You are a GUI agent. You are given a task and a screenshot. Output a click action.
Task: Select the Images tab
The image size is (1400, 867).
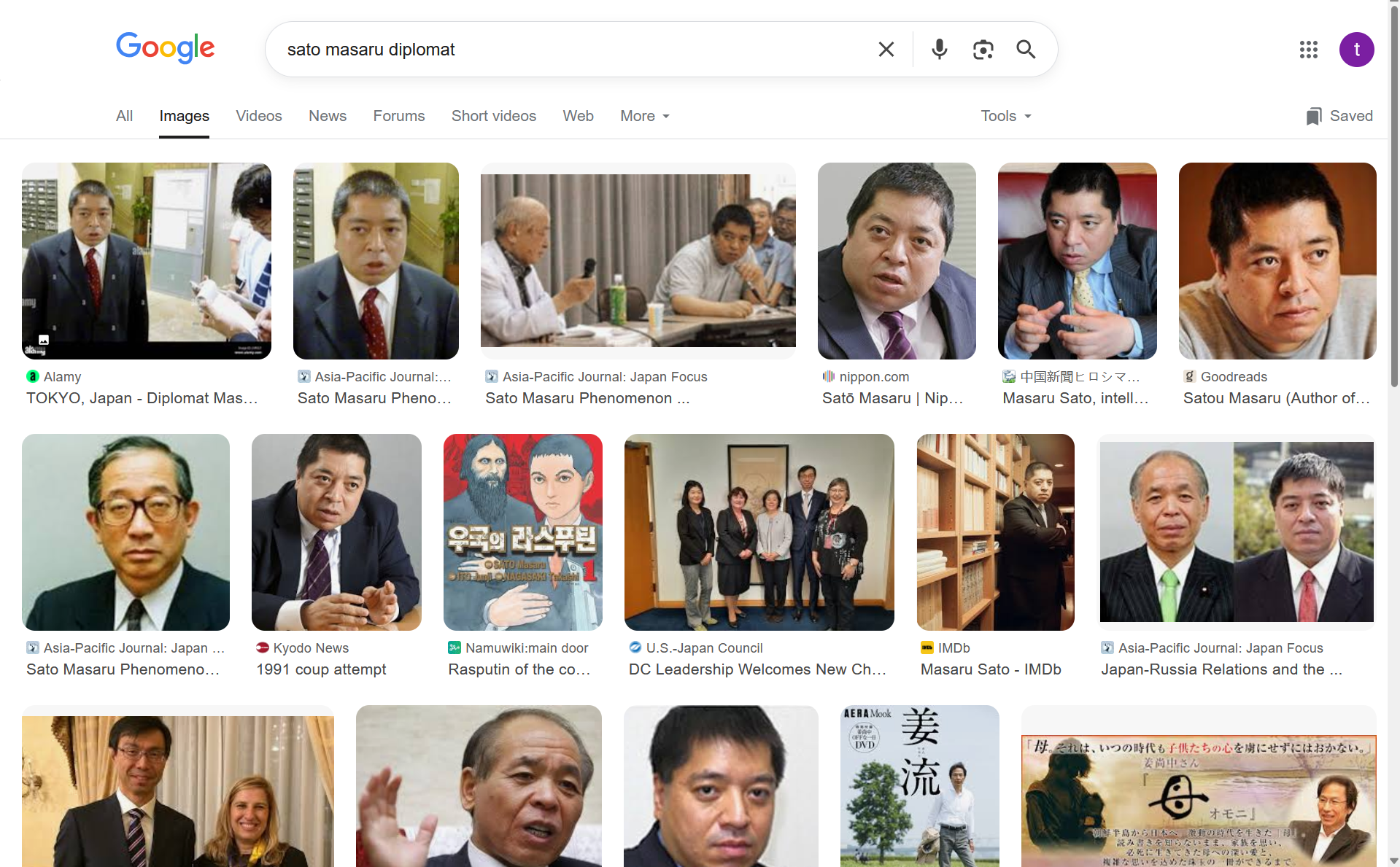(x=184, y=117)
